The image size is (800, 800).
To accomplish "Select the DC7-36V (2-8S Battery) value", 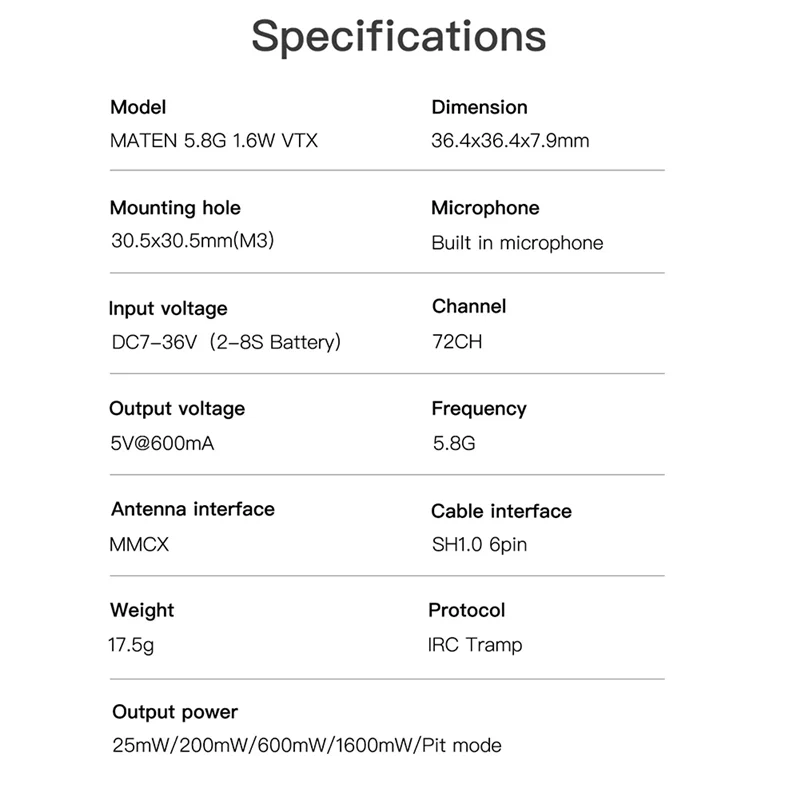I will pyautogui.click(x=226, y=342).
